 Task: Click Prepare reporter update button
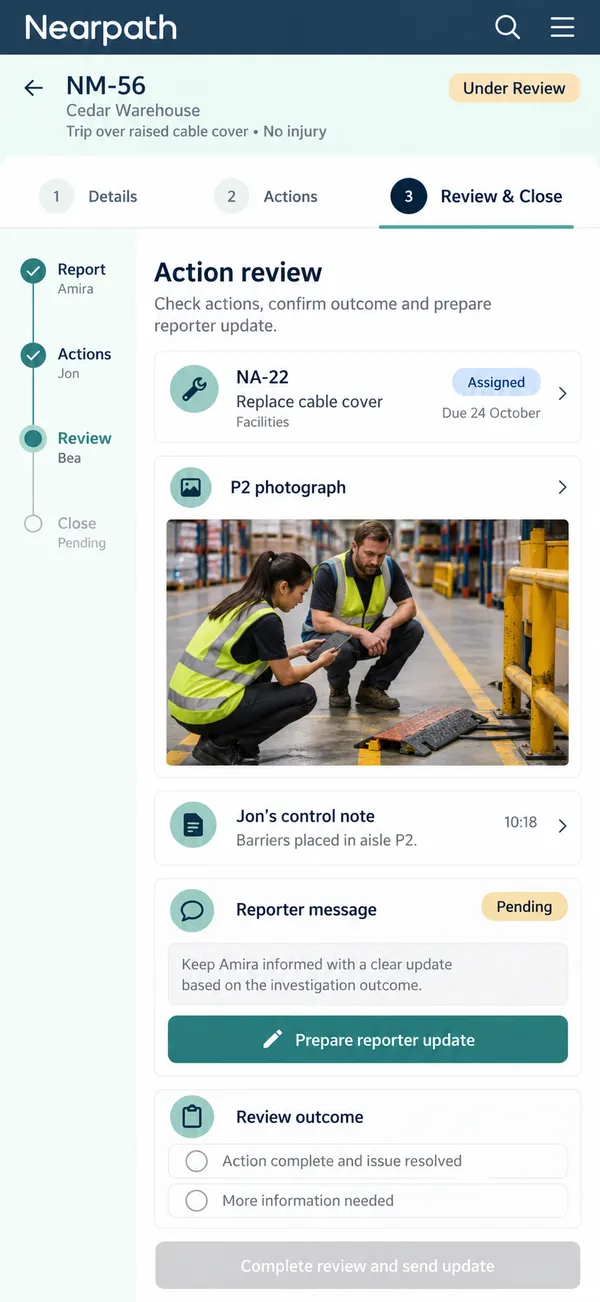368,1040
